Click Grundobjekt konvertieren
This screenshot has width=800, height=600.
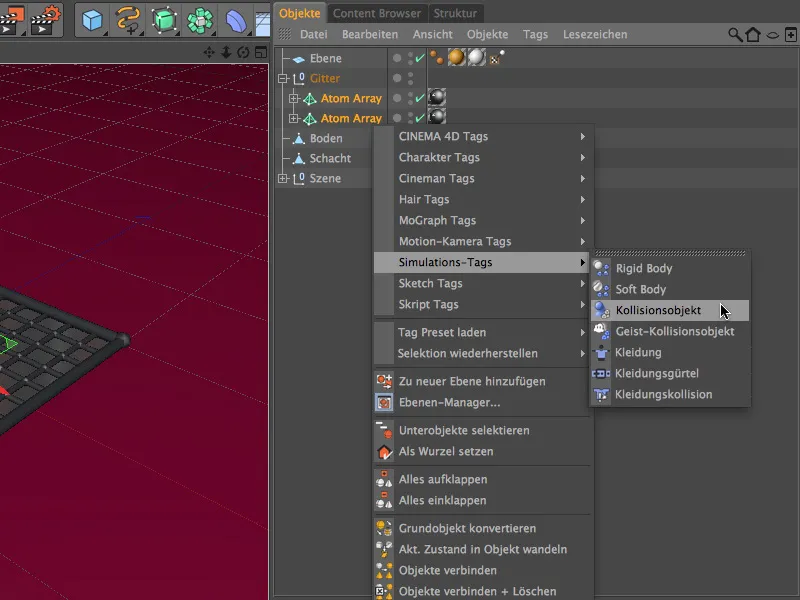click(x=484, y=528)
